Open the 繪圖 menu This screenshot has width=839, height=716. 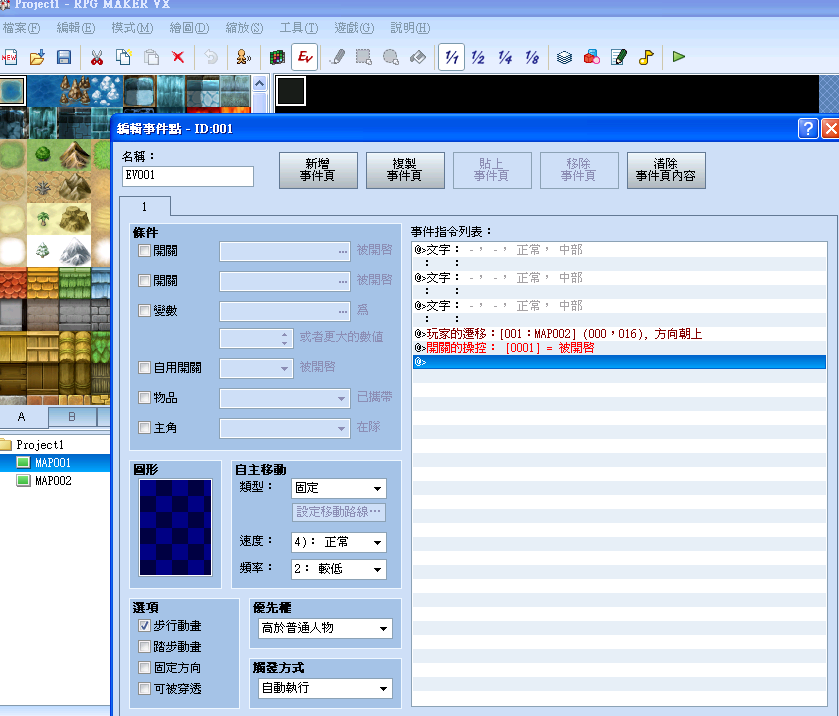pyautogui.click(x=189, y=28)
